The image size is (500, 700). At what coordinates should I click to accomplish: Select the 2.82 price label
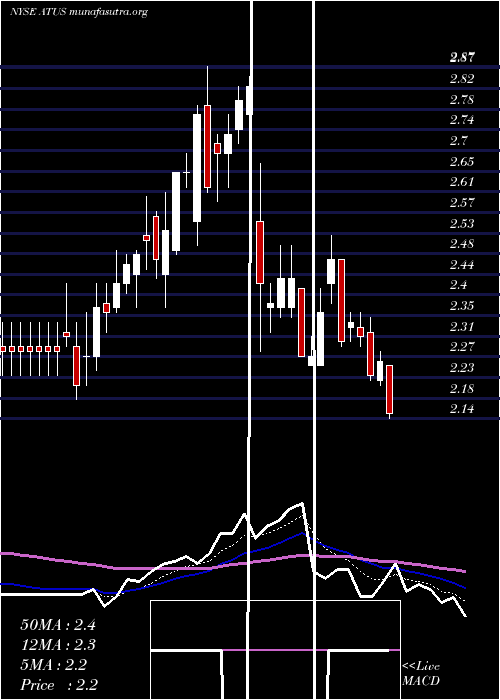(462, 79)
